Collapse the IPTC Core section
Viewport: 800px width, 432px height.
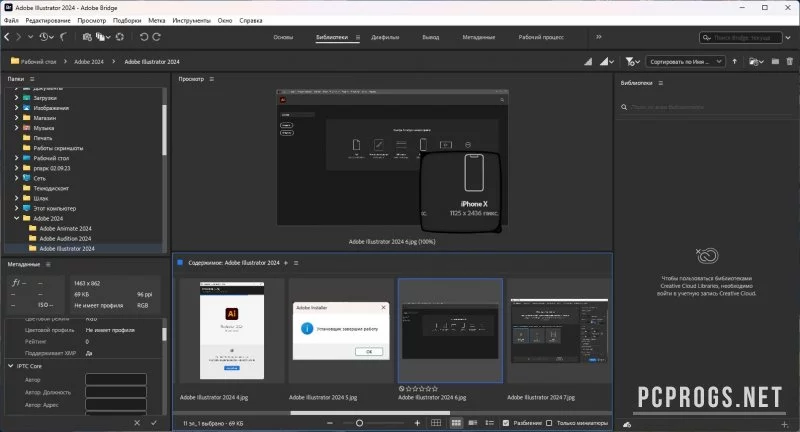click(x=11, y=366)
